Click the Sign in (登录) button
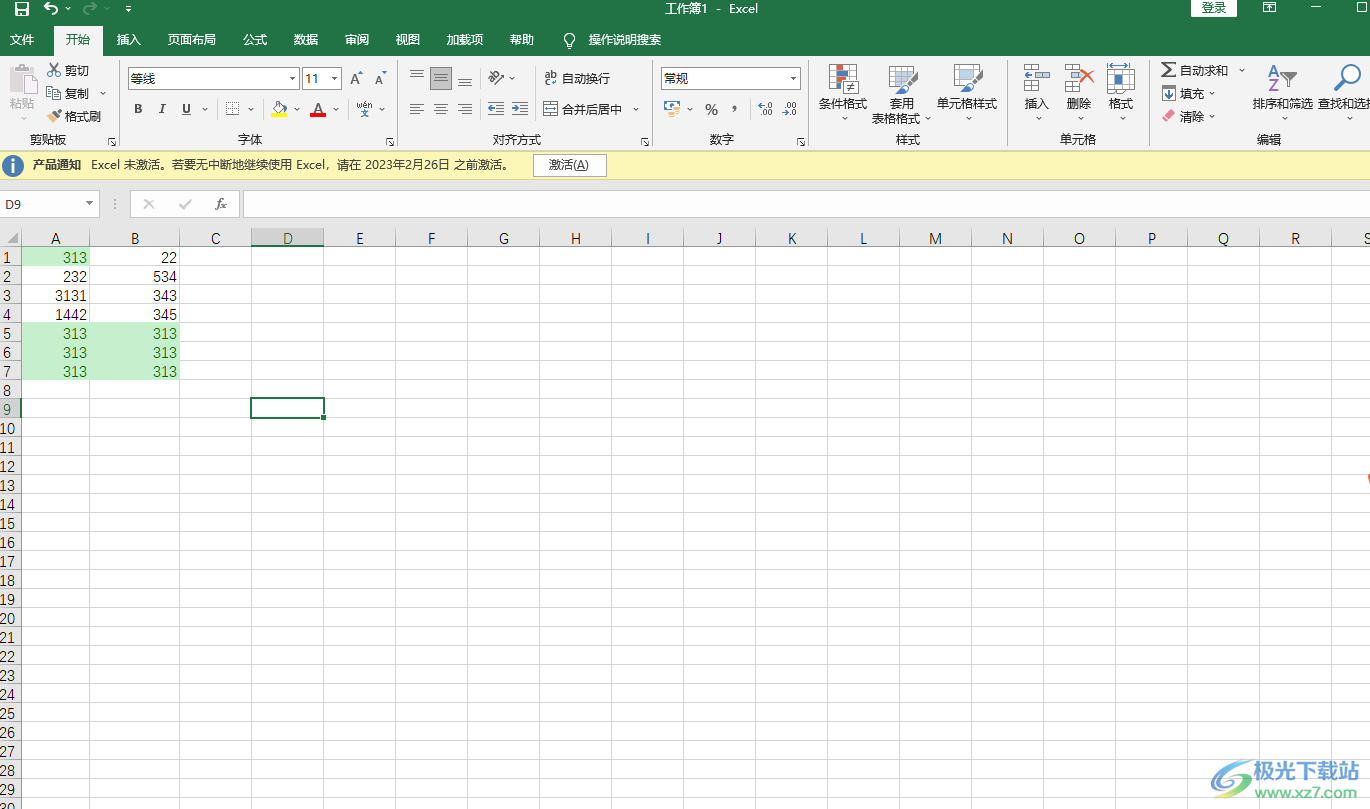 pyautogui.click(x=1214, y=8)
